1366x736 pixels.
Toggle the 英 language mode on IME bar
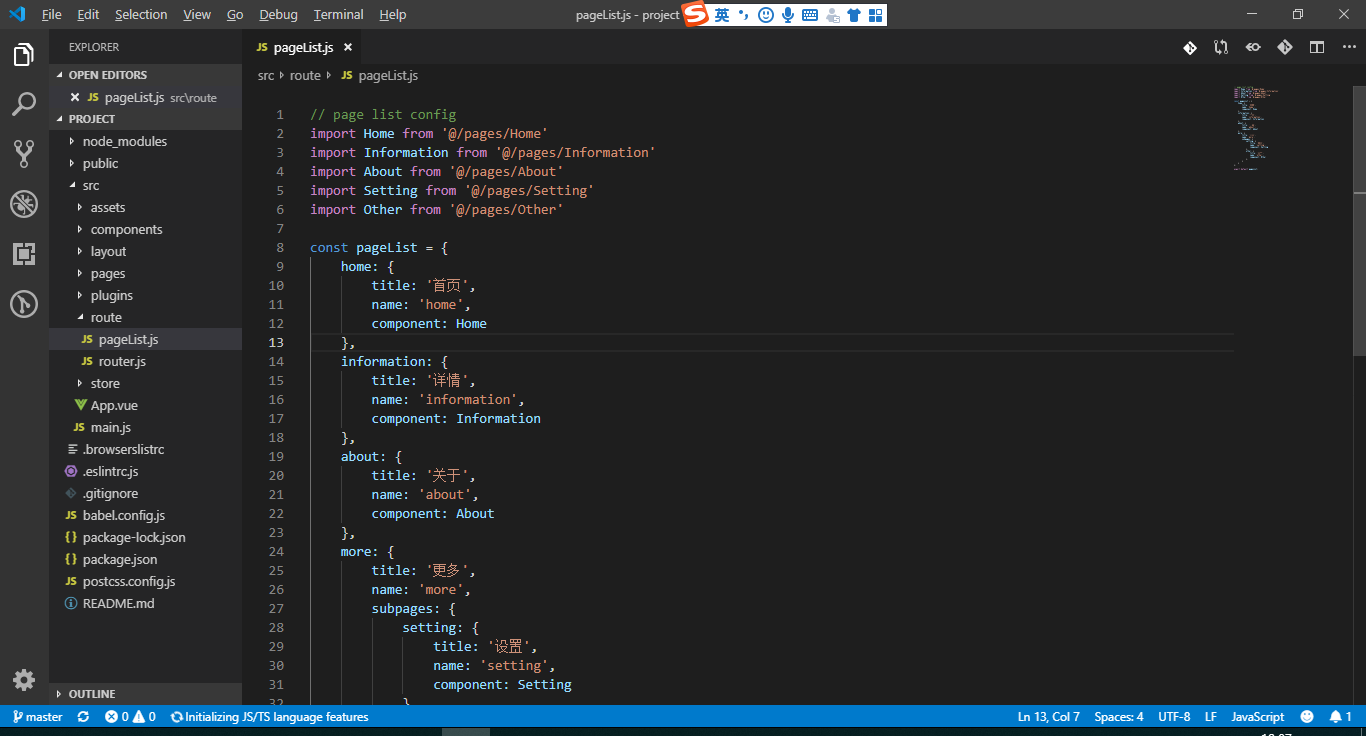pos(722,14)
